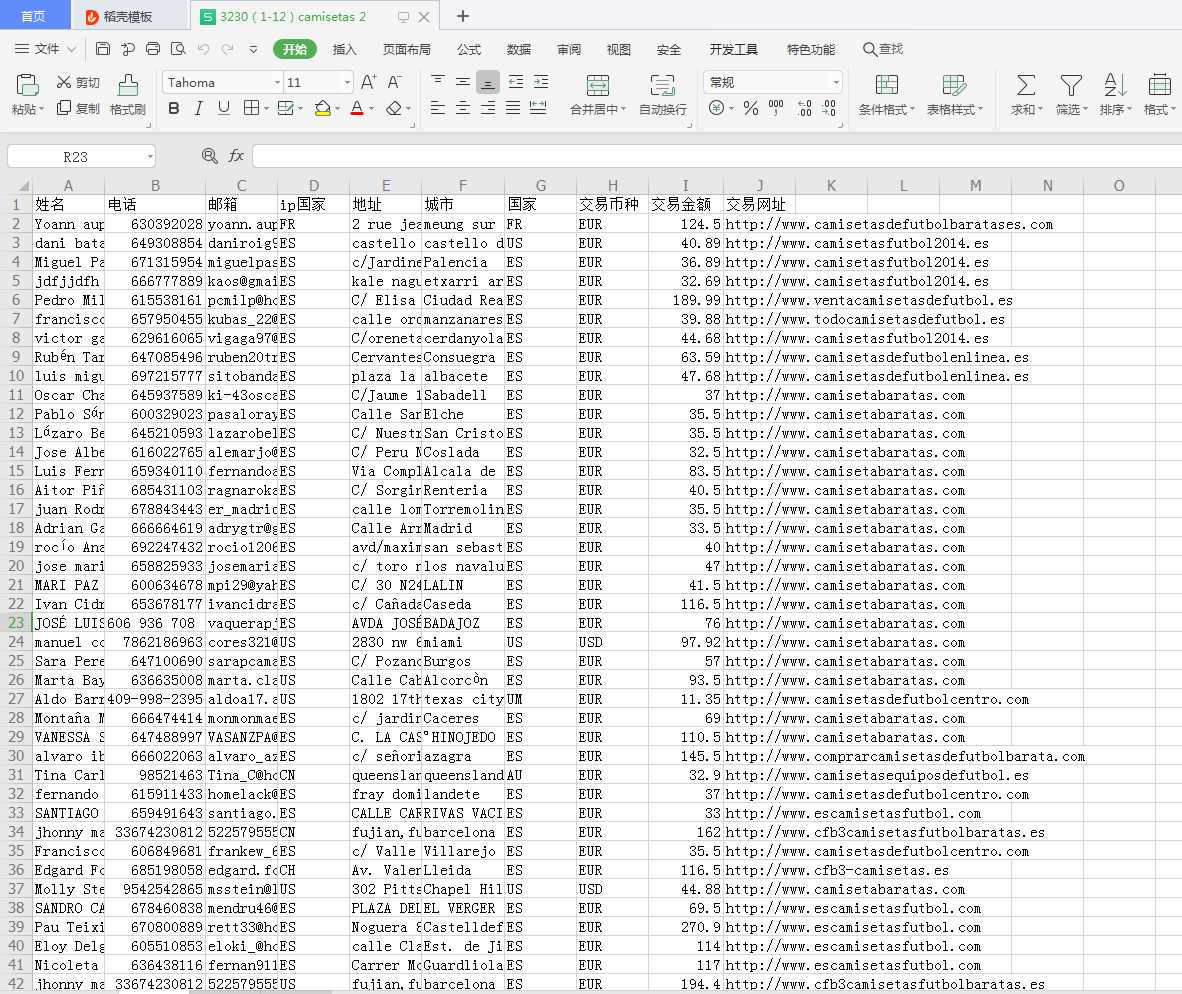The height and width of the screenshot is (994, 1182).
Task: Open the View ribbon tab
Action: tap(618, 49)
